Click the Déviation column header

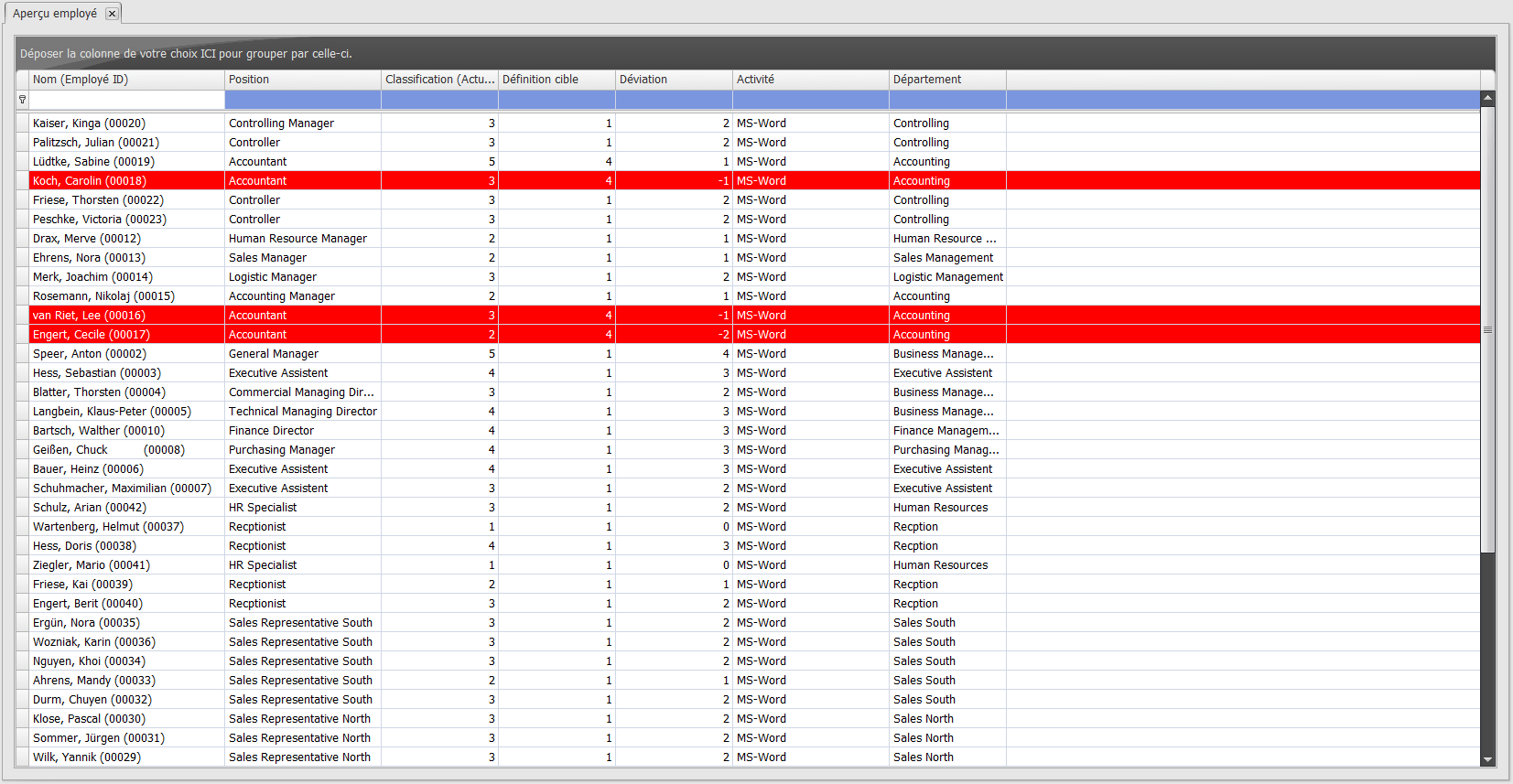(x=674, y=80)
